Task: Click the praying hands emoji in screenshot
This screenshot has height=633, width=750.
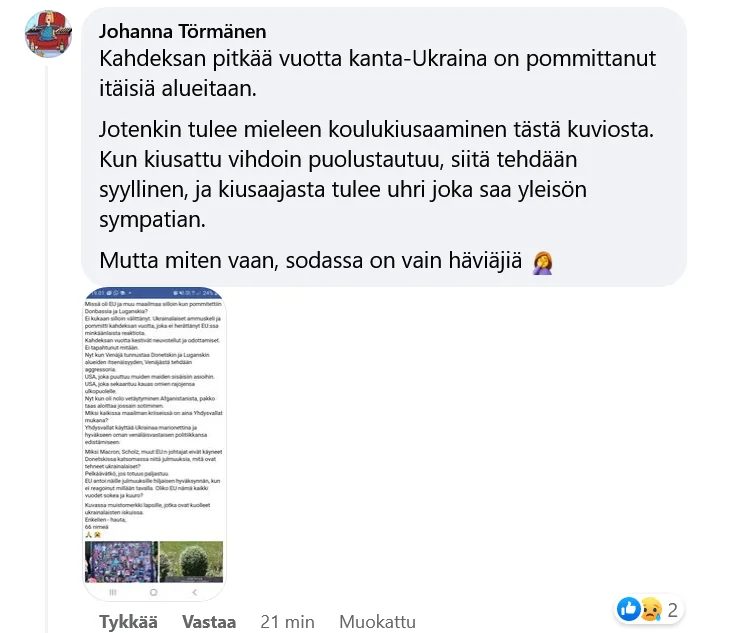Action: (x=88, y=534)
